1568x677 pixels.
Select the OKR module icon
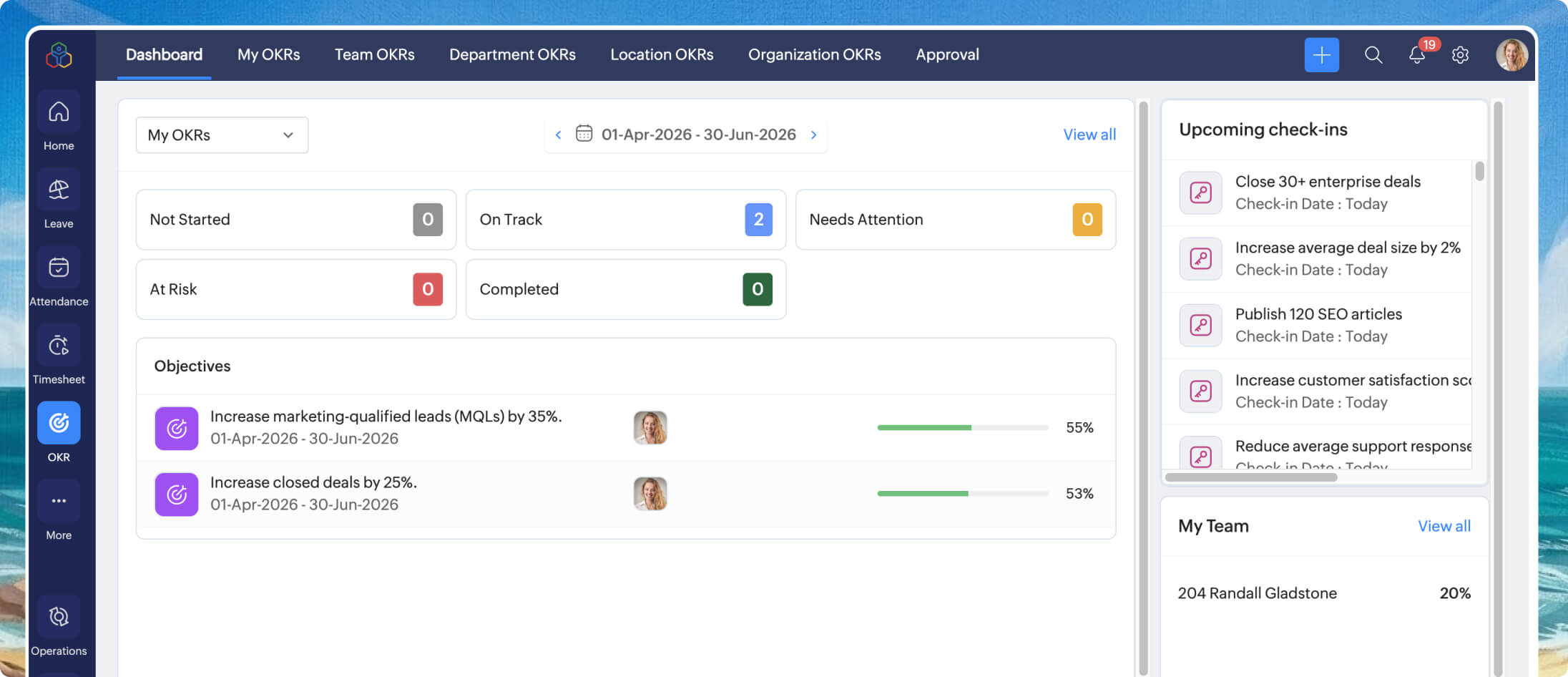click(59, 423)
